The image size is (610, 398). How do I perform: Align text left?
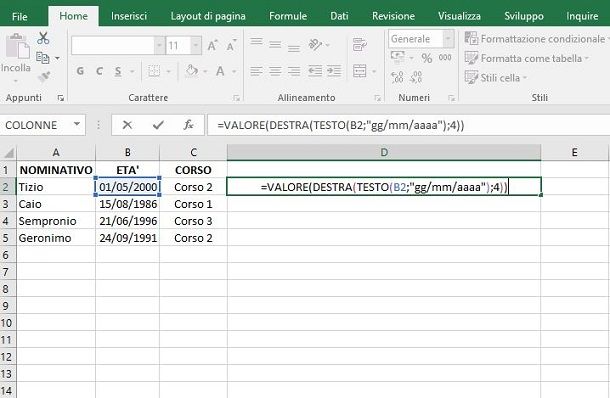[x=256, y=71]
